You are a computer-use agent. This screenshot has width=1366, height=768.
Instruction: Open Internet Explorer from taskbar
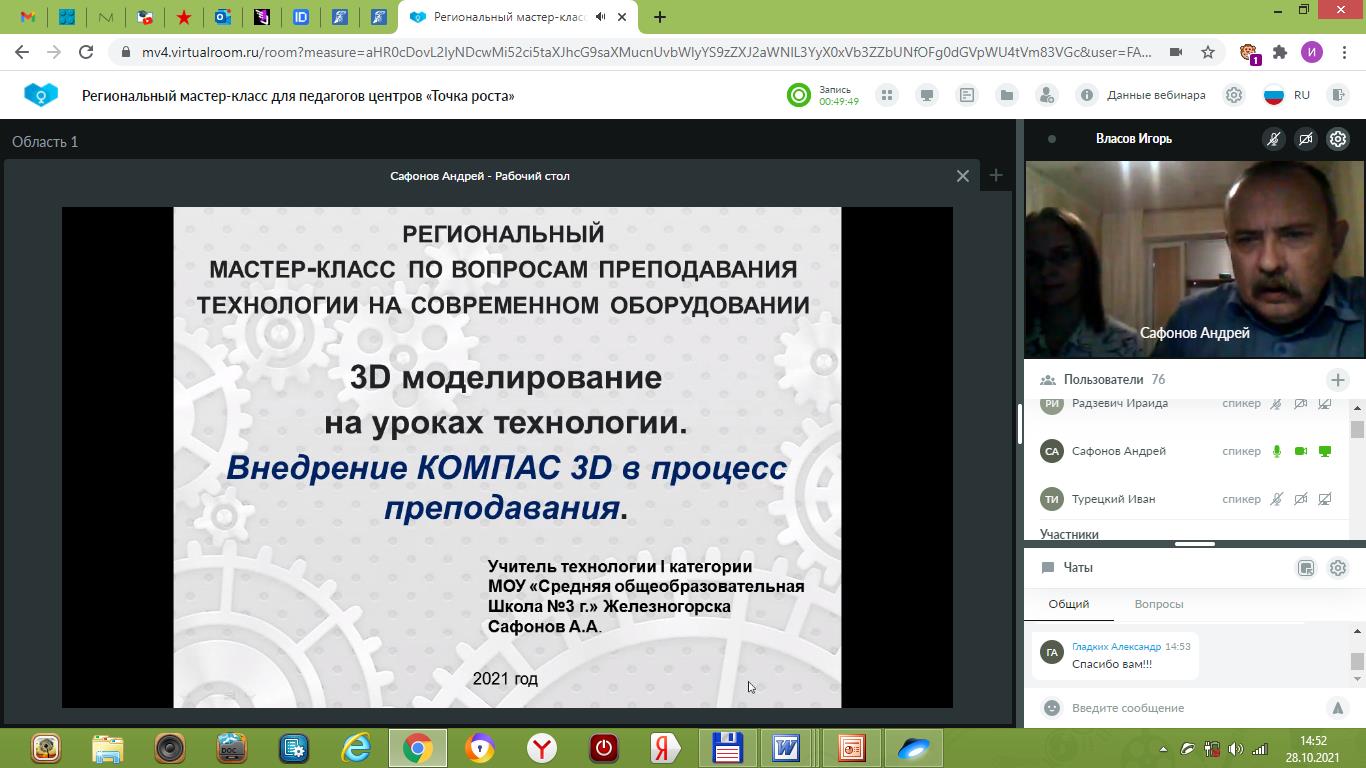[356, 748]
